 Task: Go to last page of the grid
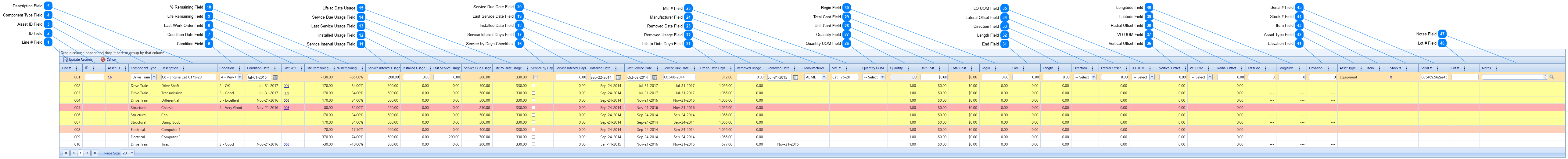(x=95, y=153)
